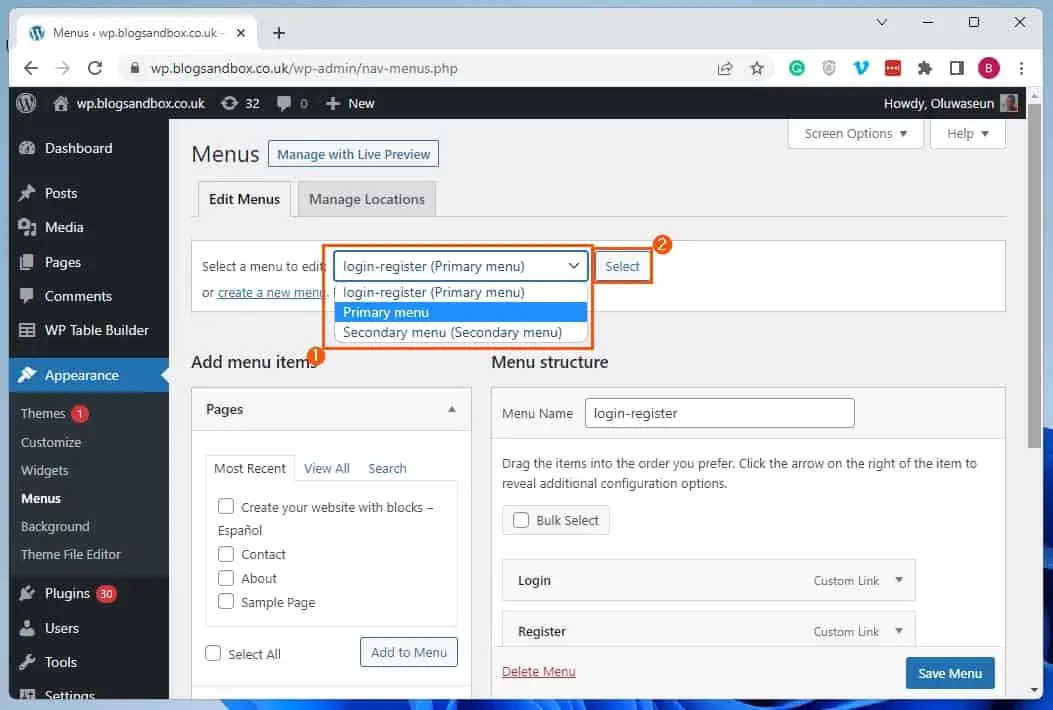Screen dimensions: 1053x710
Task: Open Tools in the sidebar
Action: click(60, 662)
